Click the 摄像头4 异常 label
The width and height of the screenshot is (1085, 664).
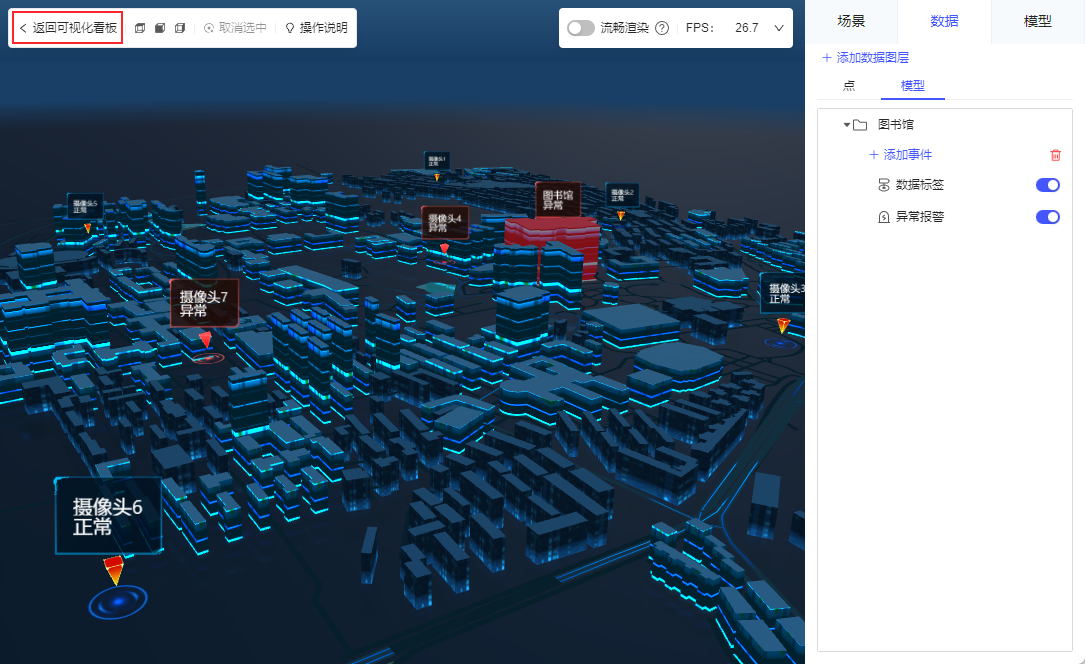pyautogui.click(x=445, y=223)
